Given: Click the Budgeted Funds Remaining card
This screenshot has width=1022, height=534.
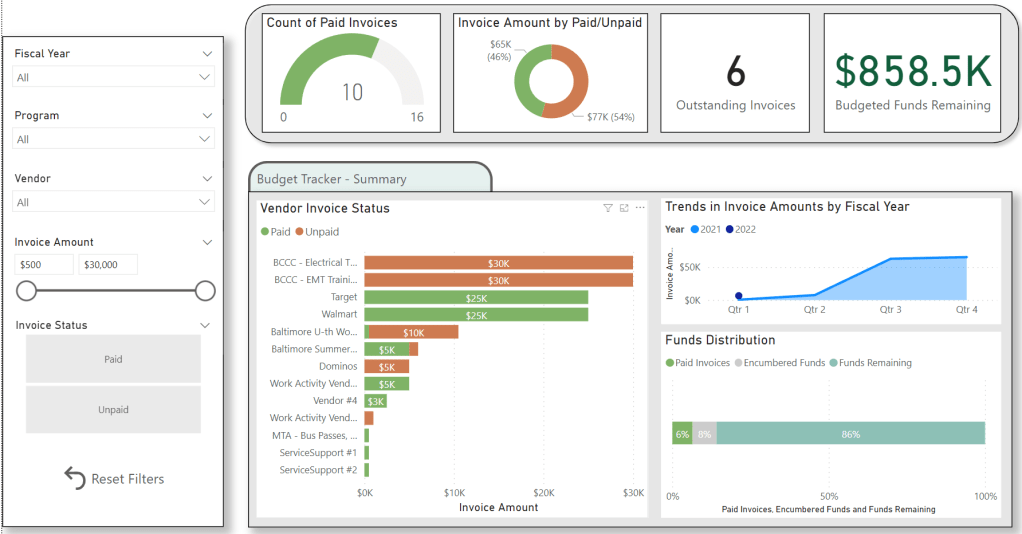Looking at the screenshot, I should point(912,73).
